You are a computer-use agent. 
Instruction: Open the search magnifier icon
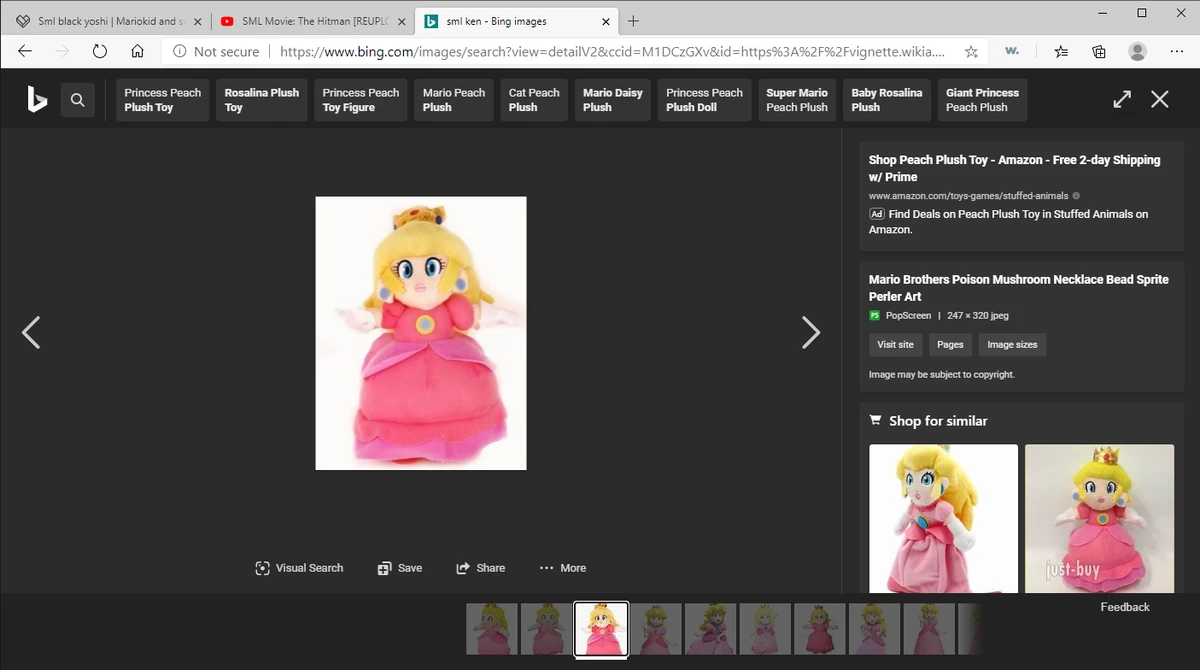click(x=78, y=99)
